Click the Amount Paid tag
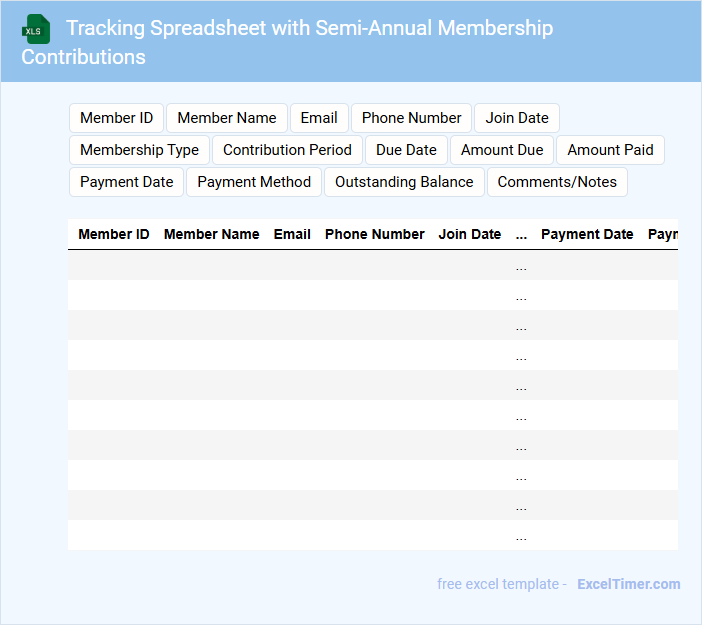Screen dimensions: 702x625 pos(610,150)
